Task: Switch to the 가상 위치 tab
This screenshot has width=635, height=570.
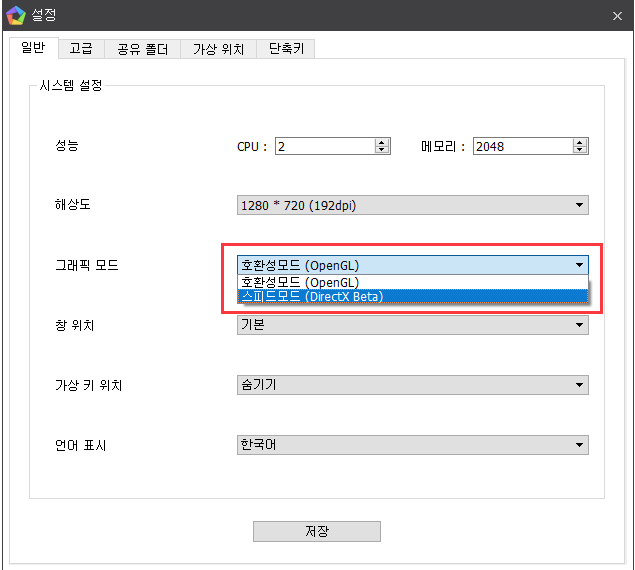Action: [x=218, y=49]
